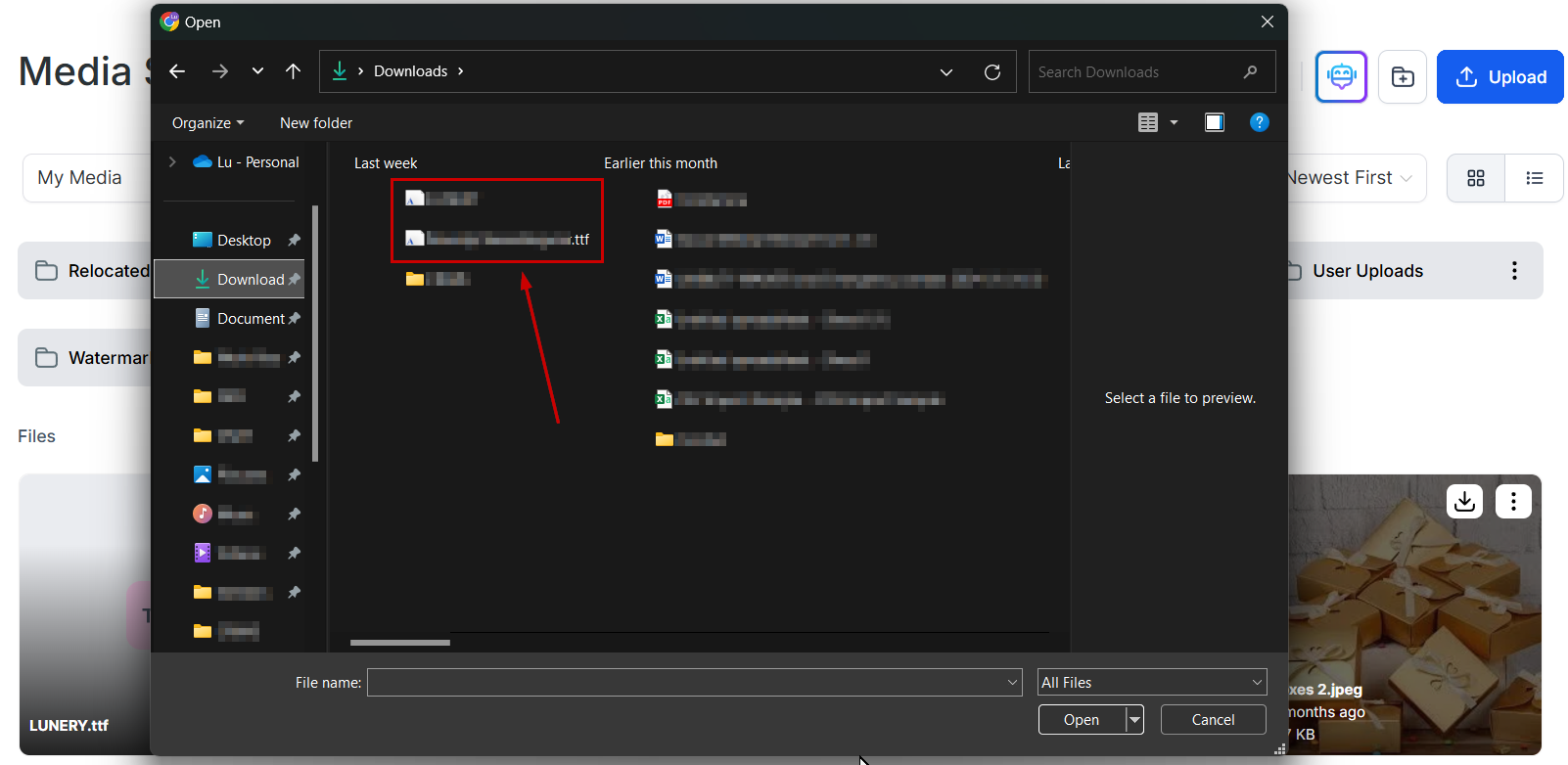
Task: Create a New folder
Action: pos(316,123)
